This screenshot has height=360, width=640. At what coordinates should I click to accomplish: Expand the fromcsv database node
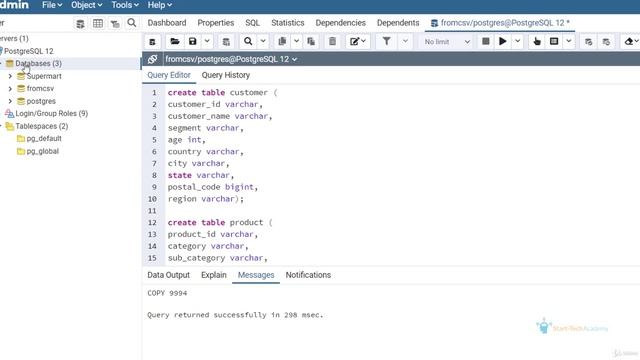[10, 89]
